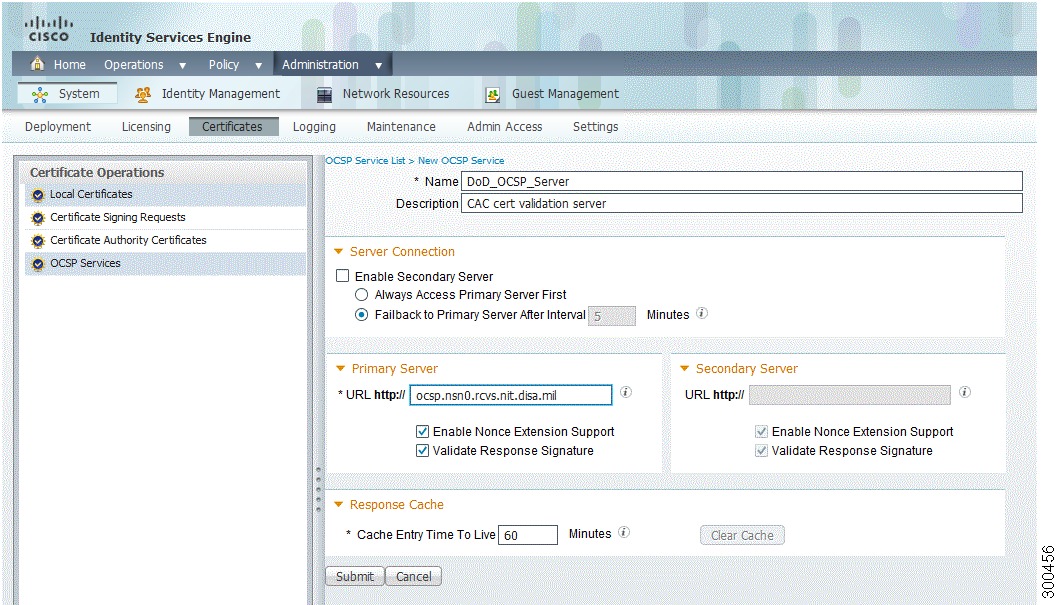Enable the Secondary Server checkbox

[x=343, y=276]
